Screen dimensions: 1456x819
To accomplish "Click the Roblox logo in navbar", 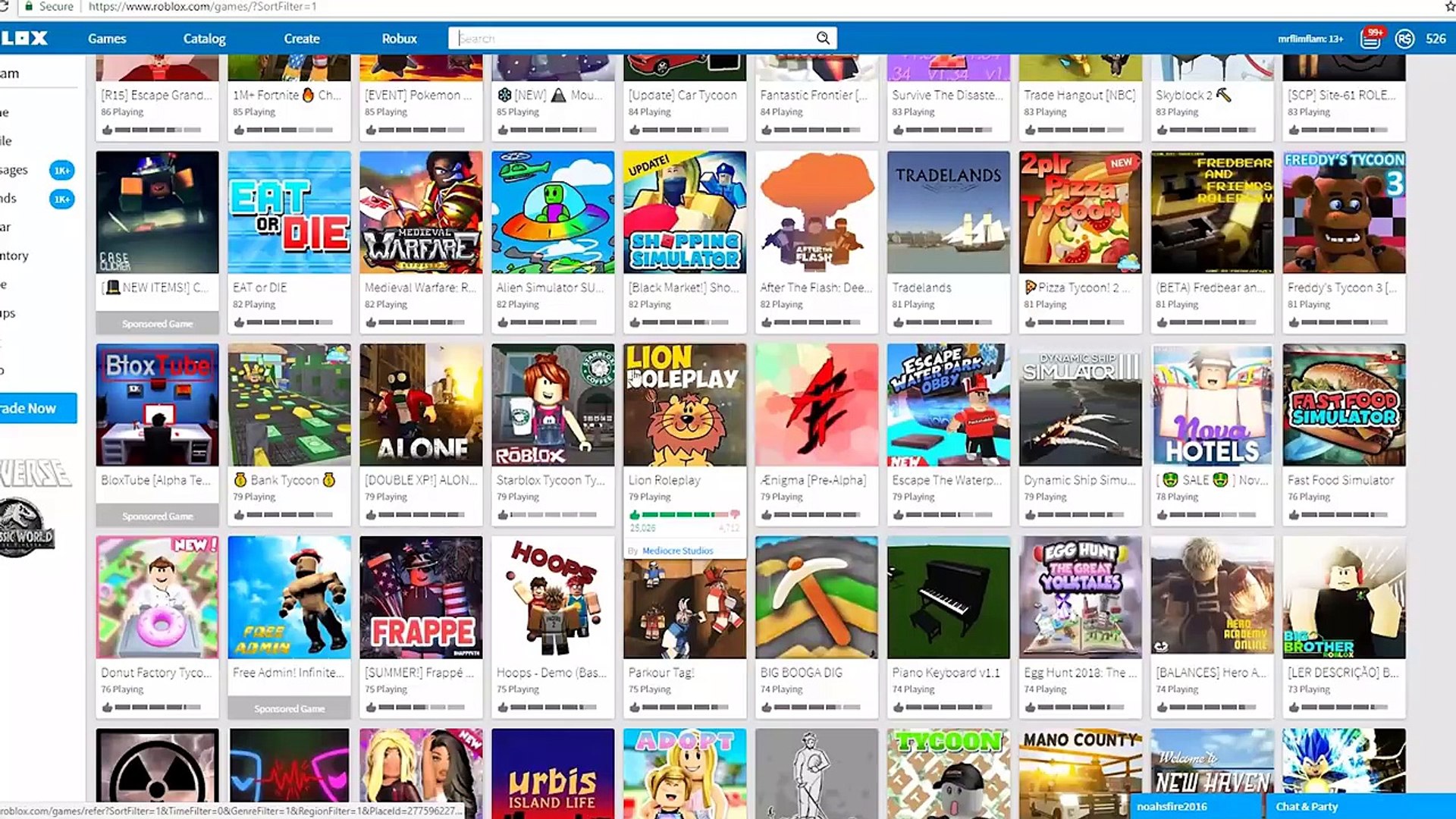I will [x=24, y=38].
